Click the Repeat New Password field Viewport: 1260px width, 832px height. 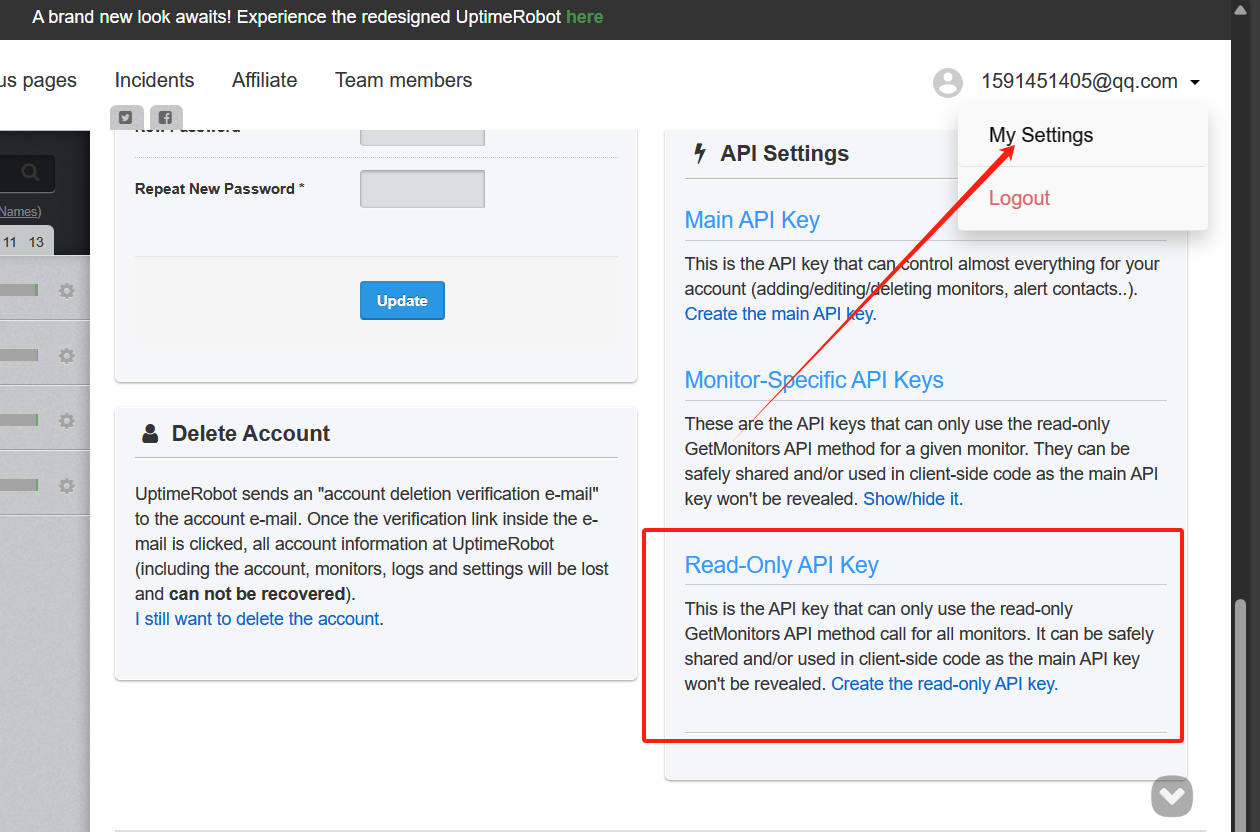point(422,189)
